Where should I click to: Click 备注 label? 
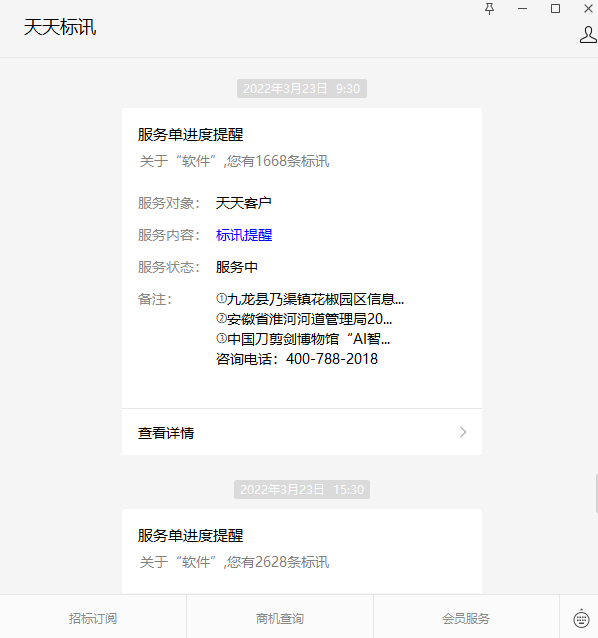155,299
